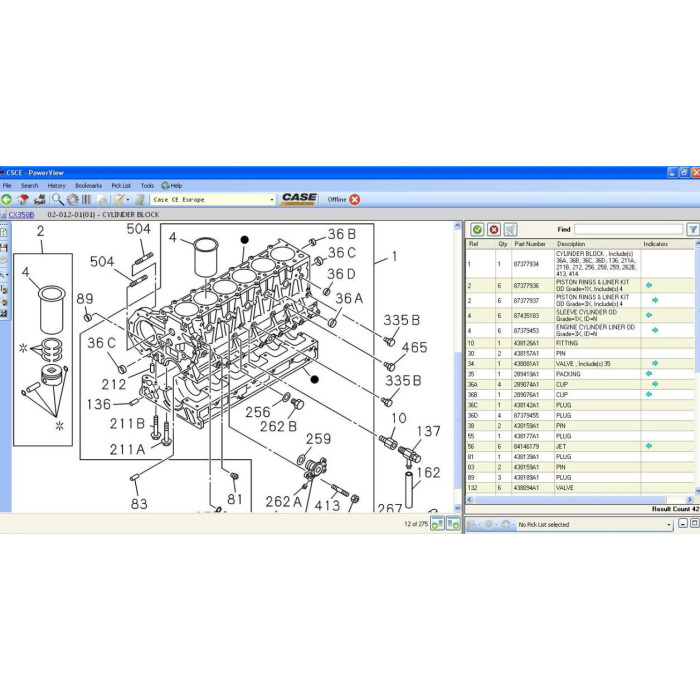This screenshot has height=700, width=700.
Task: Open the Case CE Europe catalog dropdown
Action: click(x=272, y=200)
